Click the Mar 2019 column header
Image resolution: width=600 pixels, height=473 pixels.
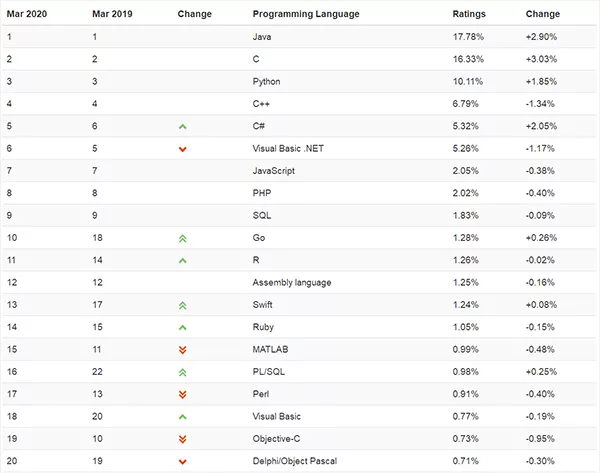coord(113,14)
